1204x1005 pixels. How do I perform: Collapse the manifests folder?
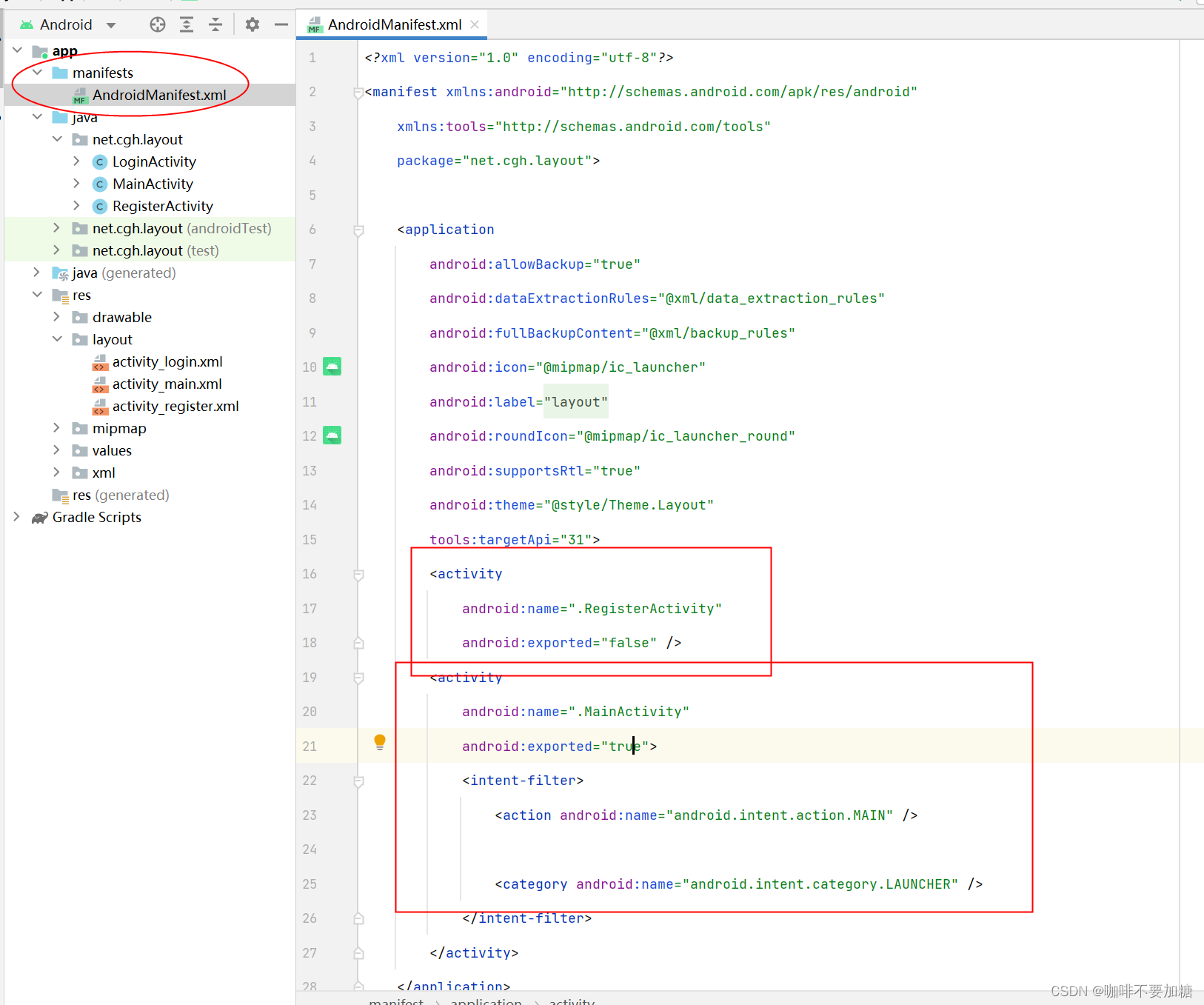[38, 72]
